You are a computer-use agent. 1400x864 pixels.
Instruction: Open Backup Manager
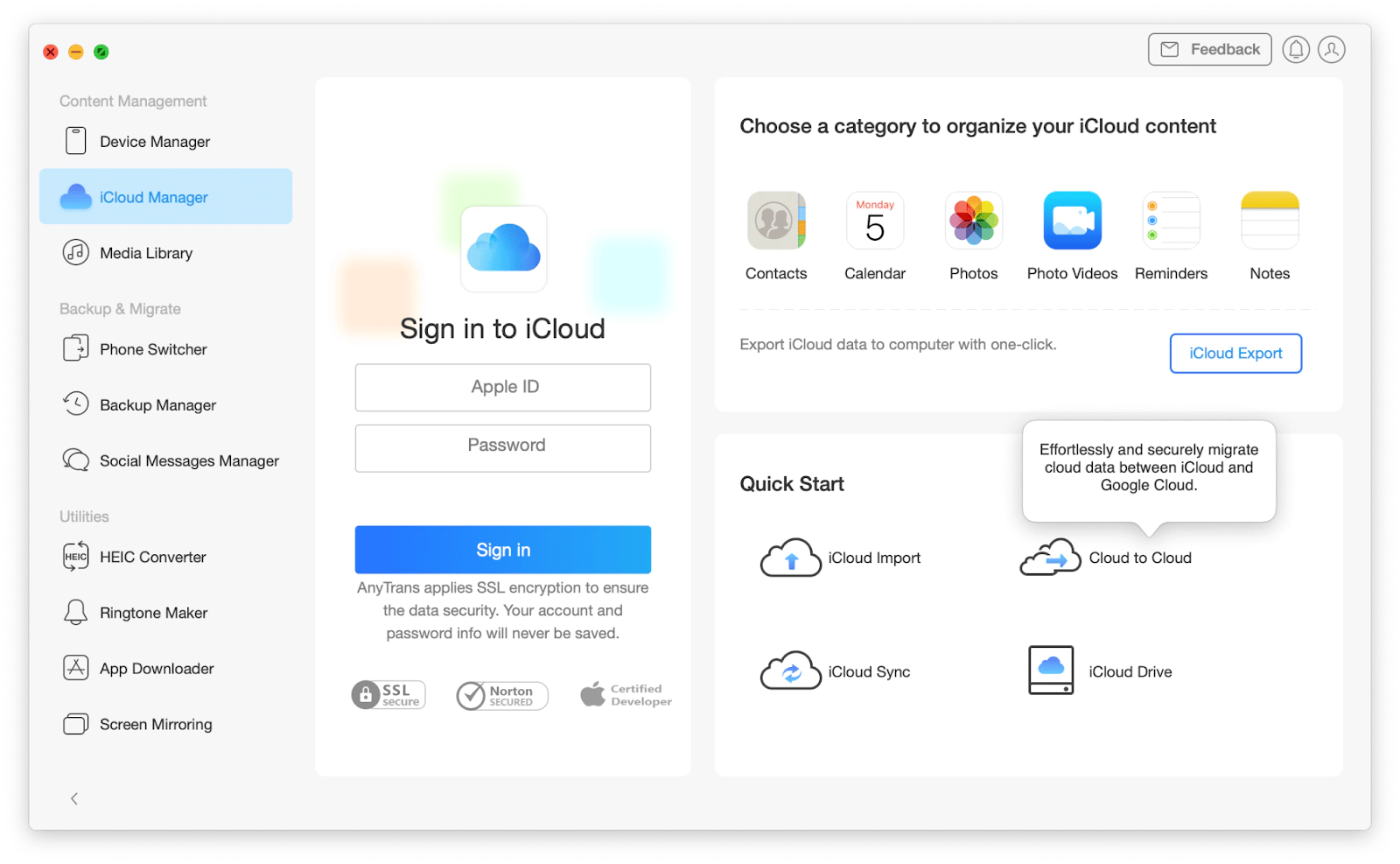(x=165, y=404)
